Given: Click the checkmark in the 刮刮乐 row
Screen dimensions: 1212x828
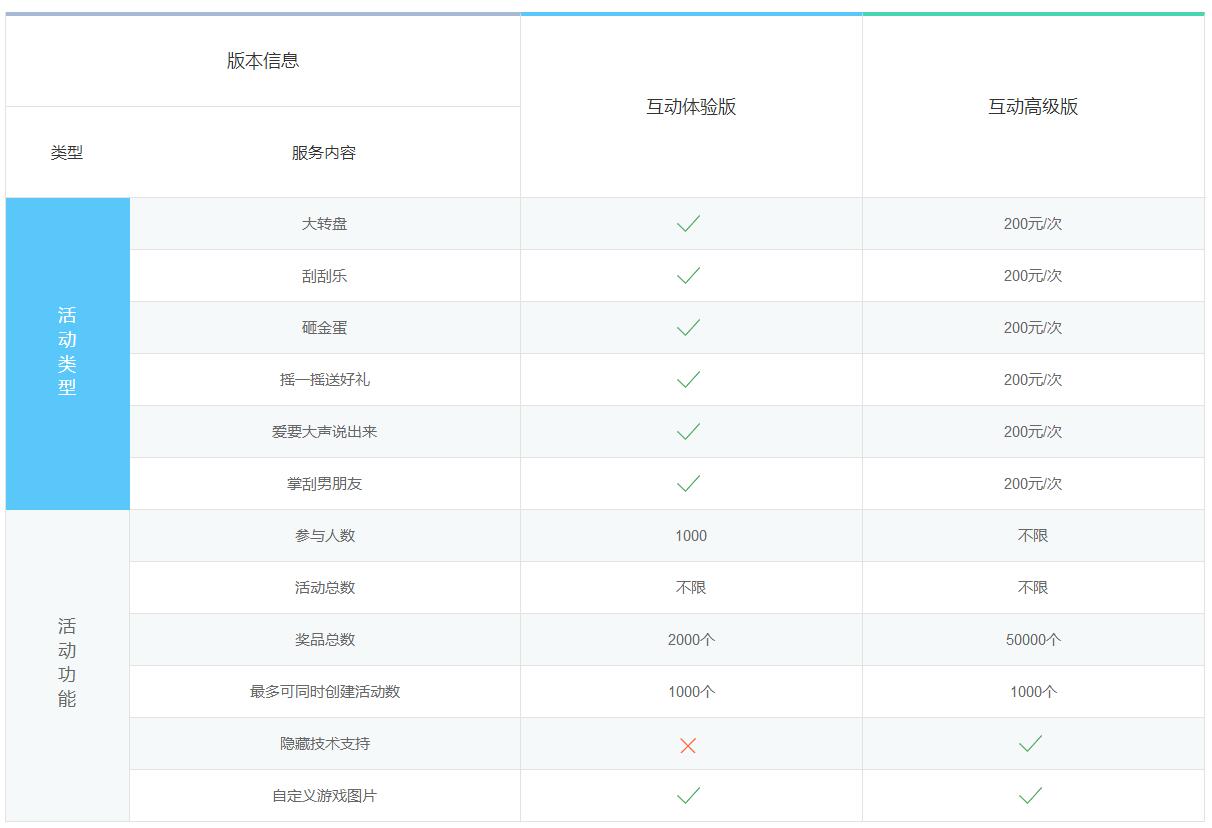Looking at the screenshot, I should click(688, 276).
